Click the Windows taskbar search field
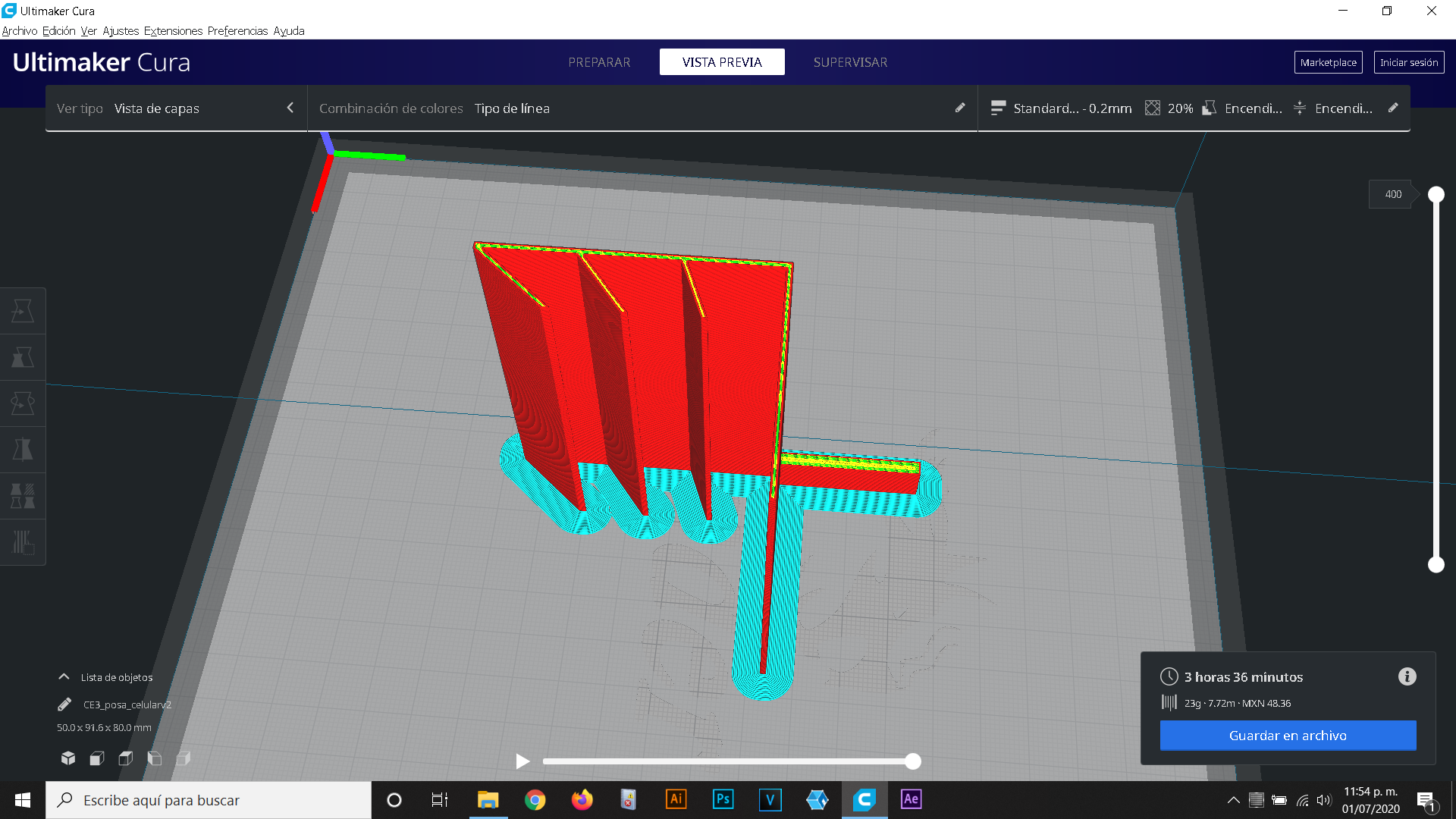Viewport: 1456px width, 819px height. pos(209,800)
